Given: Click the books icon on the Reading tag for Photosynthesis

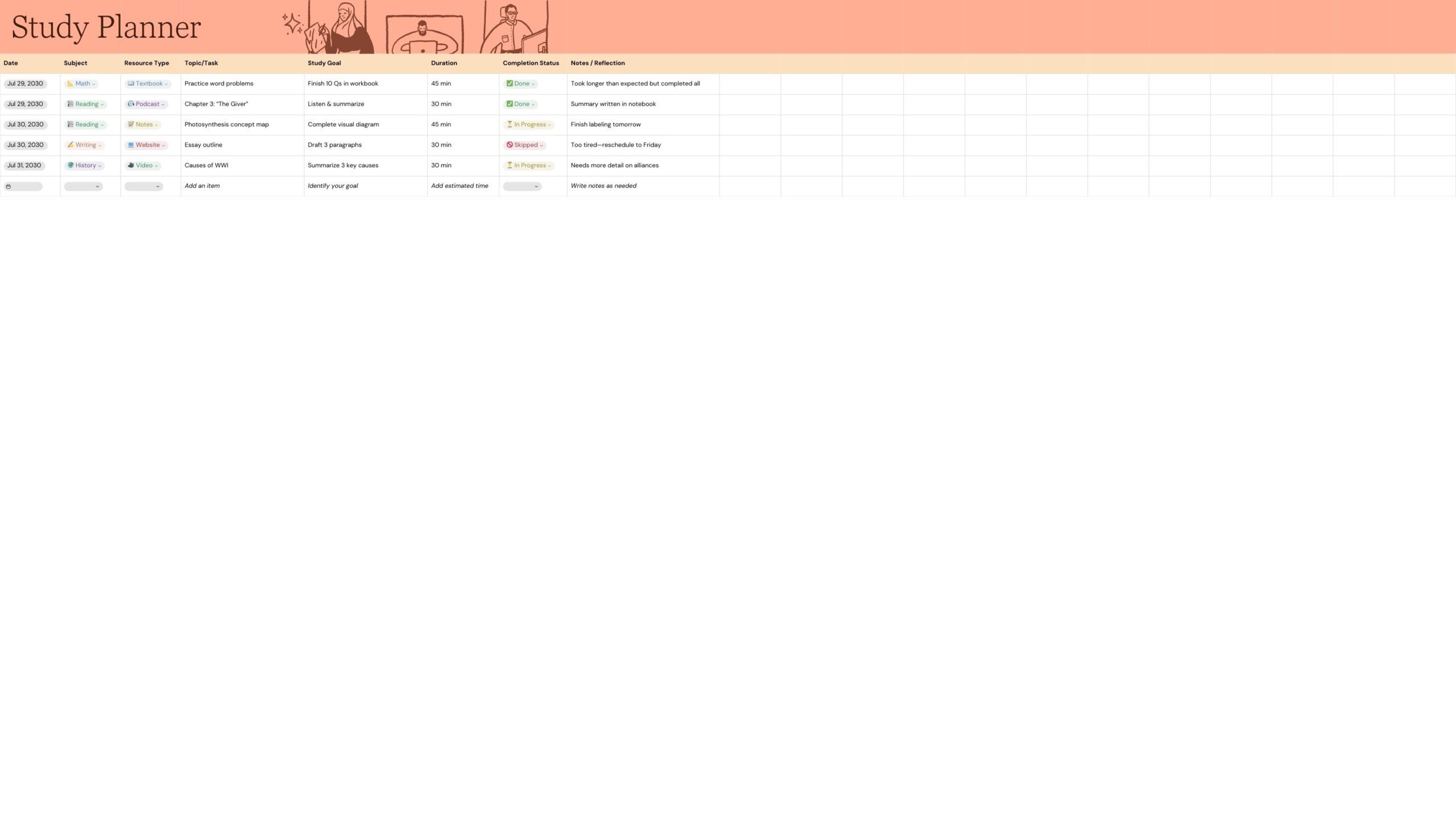Looking at the screenshot, I should click(69, 124).
